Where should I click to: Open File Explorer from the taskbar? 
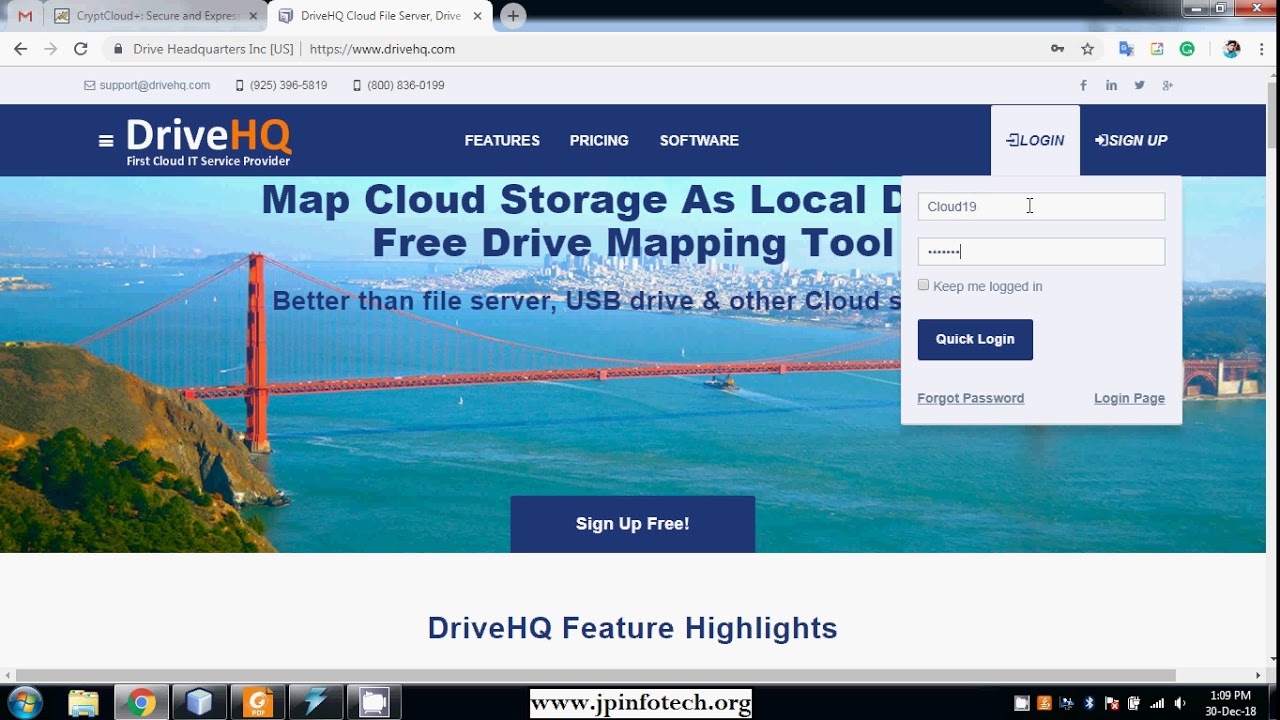click(84, 703)
